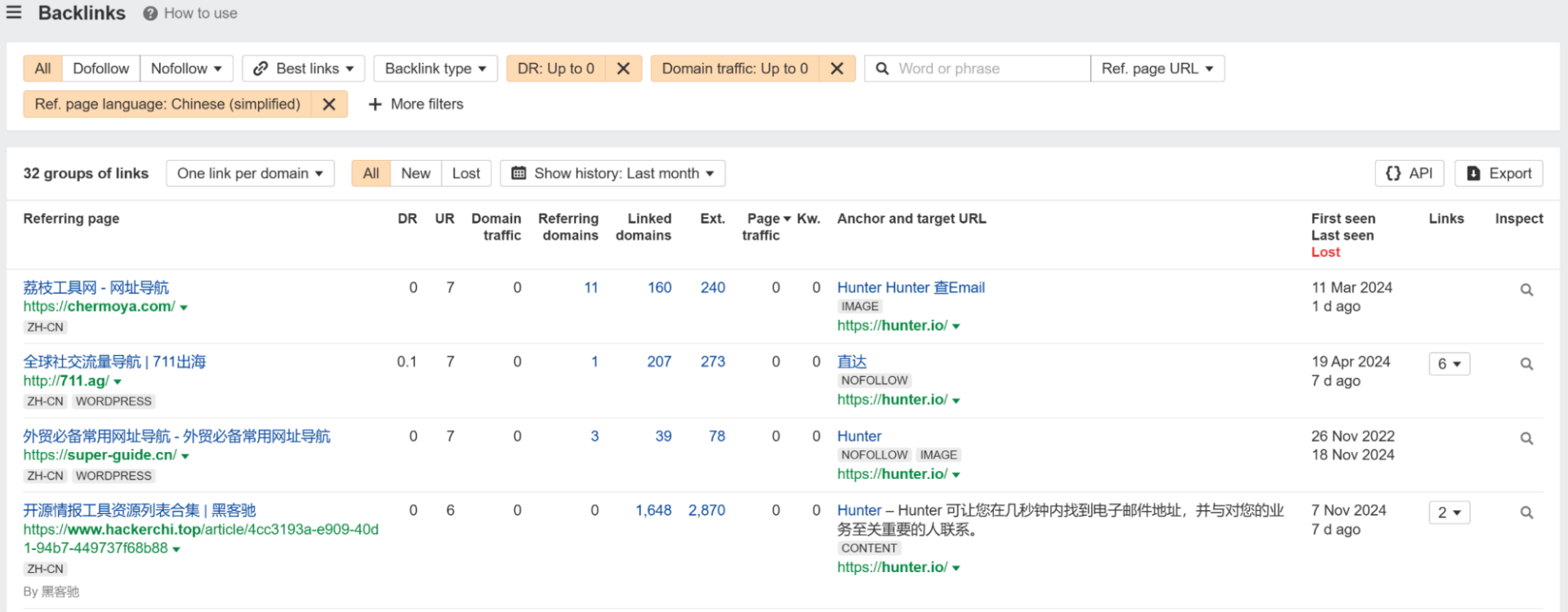The height and width of the screenshot is (612, 1568).
Task: Inspect the chermoya.com row with the magnifier
Action: pos(1526,290)
